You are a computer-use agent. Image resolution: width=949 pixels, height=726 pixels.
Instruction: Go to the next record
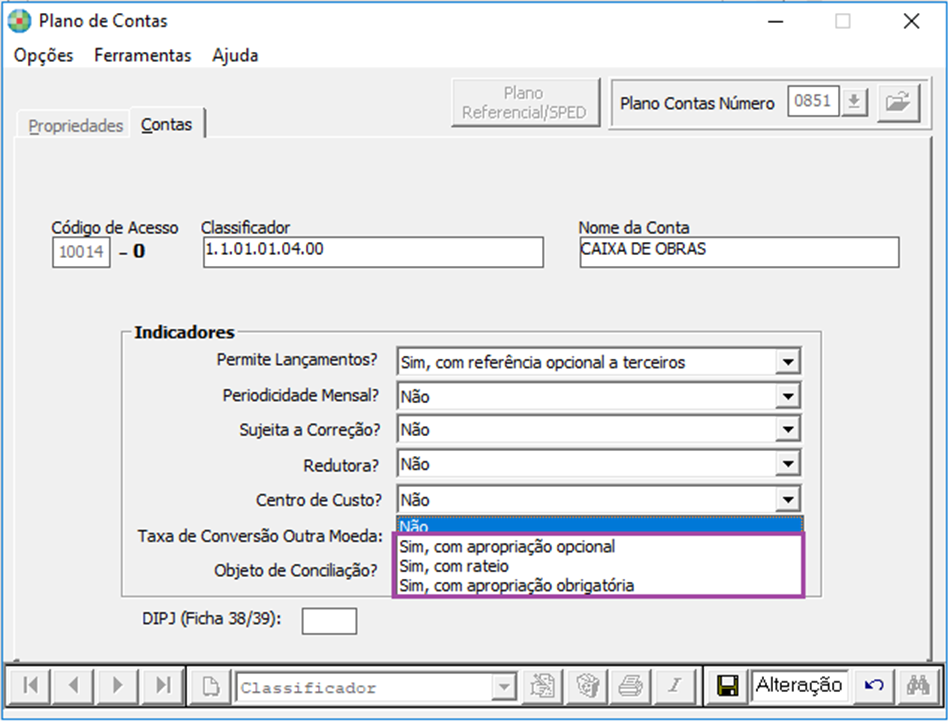click(117, 685)
